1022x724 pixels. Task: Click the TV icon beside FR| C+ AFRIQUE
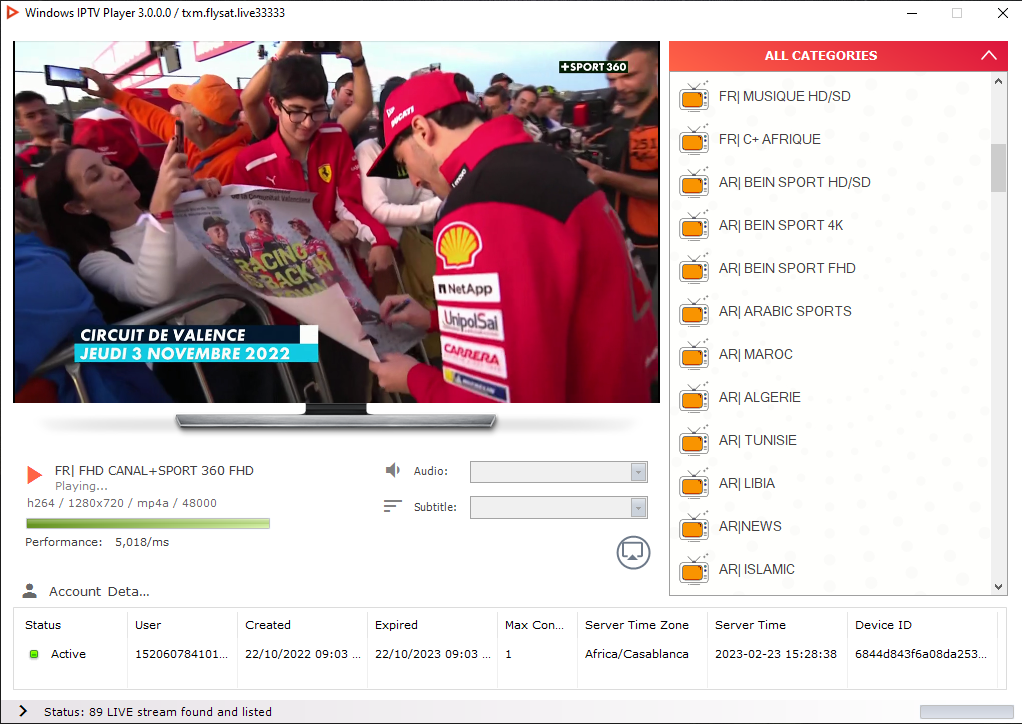(694, 141)
